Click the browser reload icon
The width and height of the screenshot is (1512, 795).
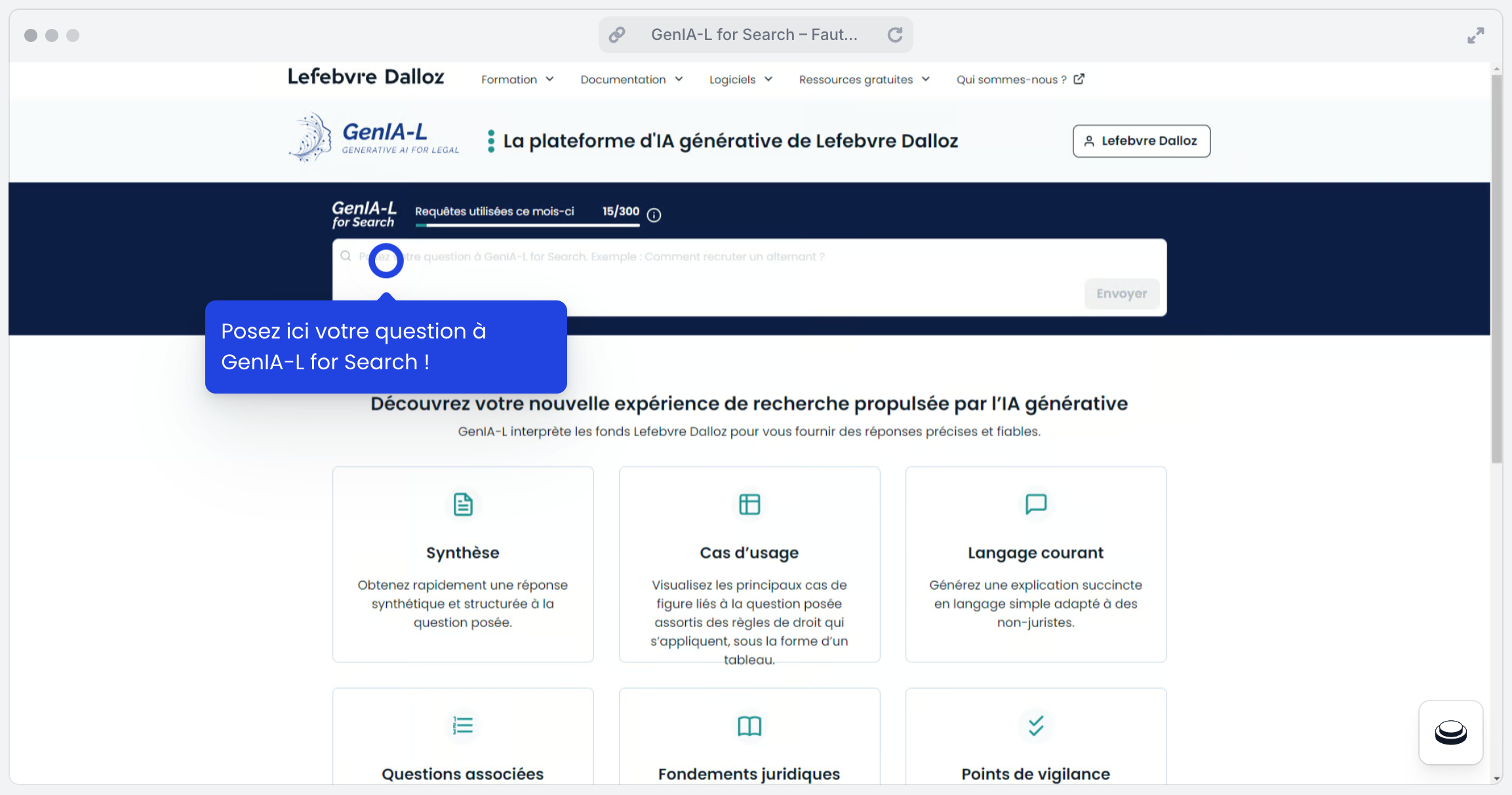[x=895, y=35]
